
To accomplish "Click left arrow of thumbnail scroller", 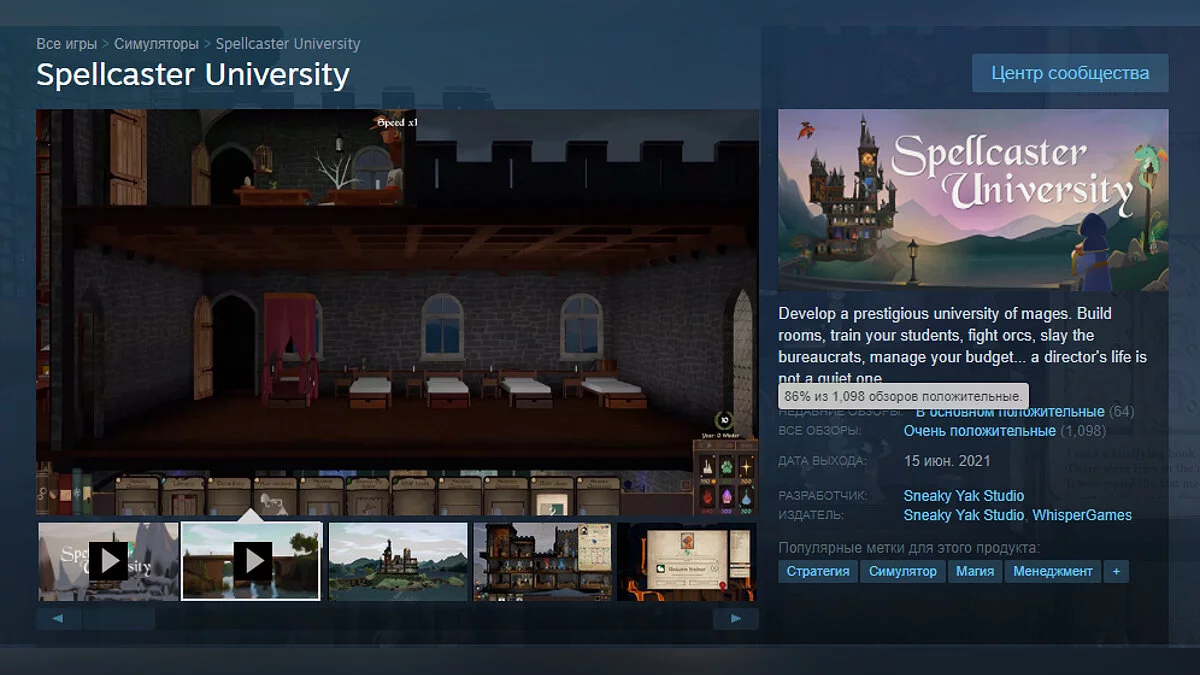I will tap(58, 619).
